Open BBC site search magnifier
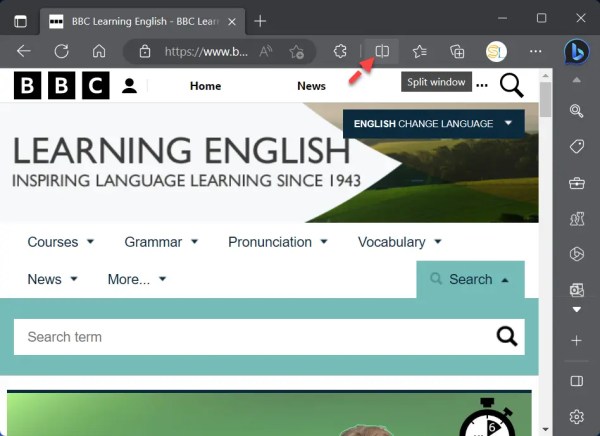This screenshot has width=600, height=436. [x=512, y=86]
